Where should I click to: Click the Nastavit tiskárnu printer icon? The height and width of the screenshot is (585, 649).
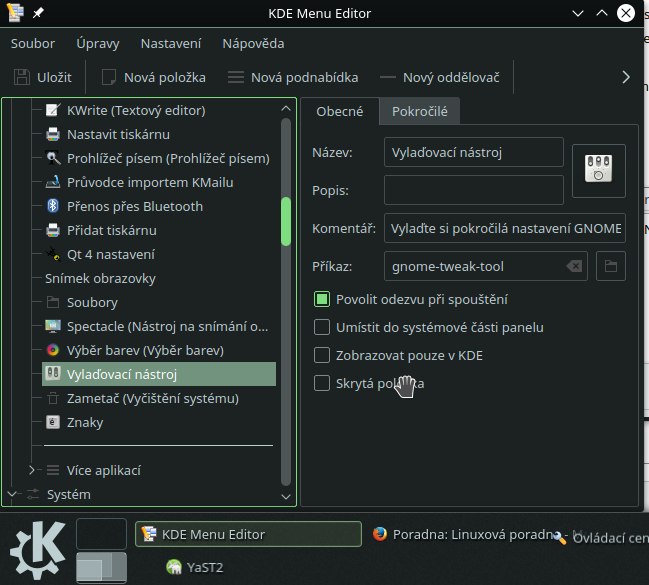point(53,134)
